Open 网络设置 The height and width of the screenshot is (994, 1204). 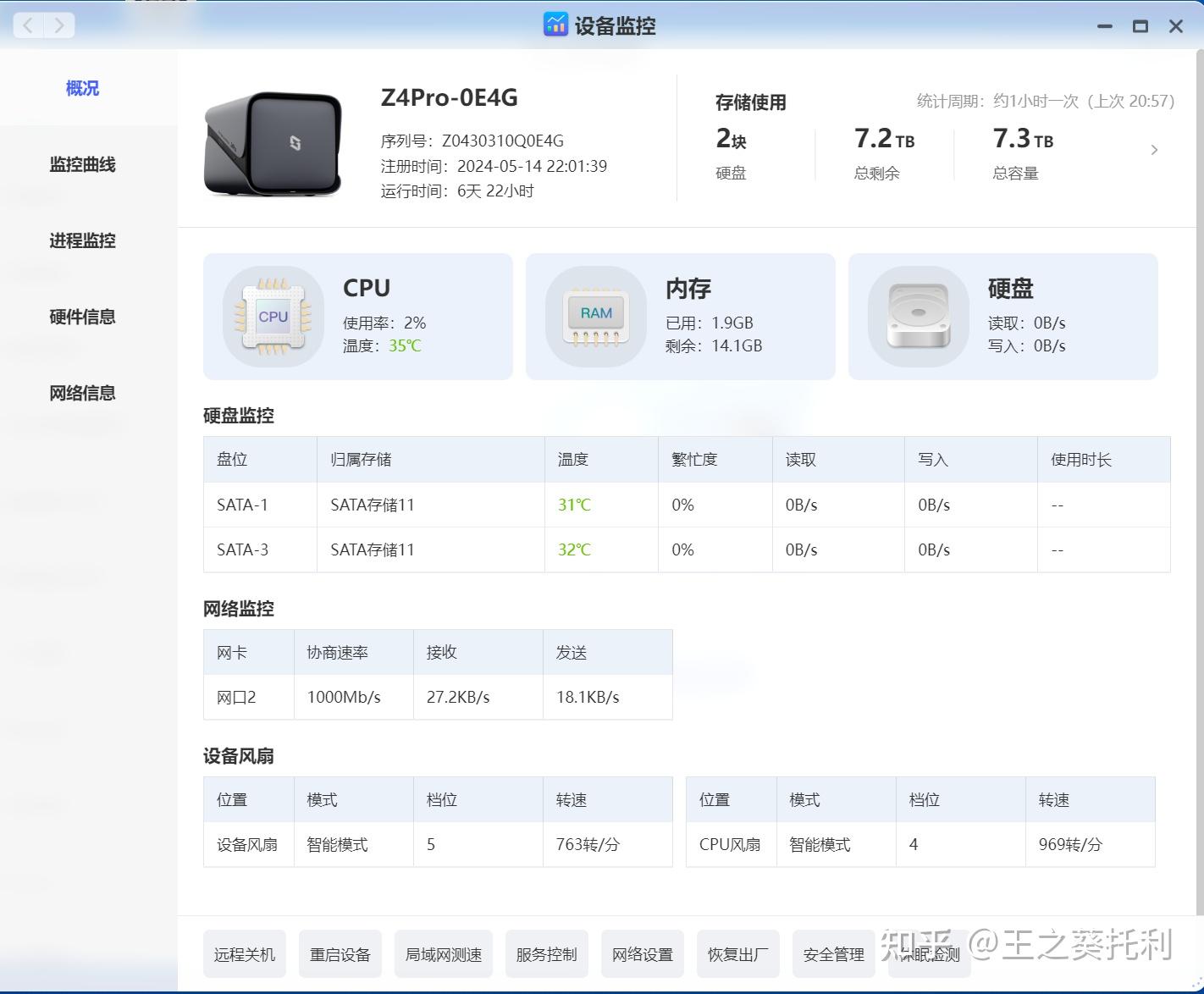pos(643,953)
